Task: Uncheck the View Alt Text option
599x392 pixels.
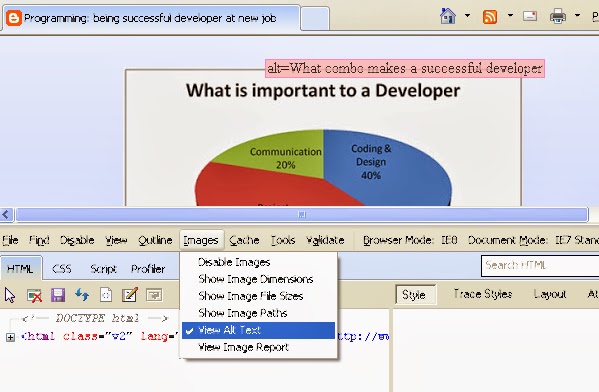Action: click(x=258, y=330)
